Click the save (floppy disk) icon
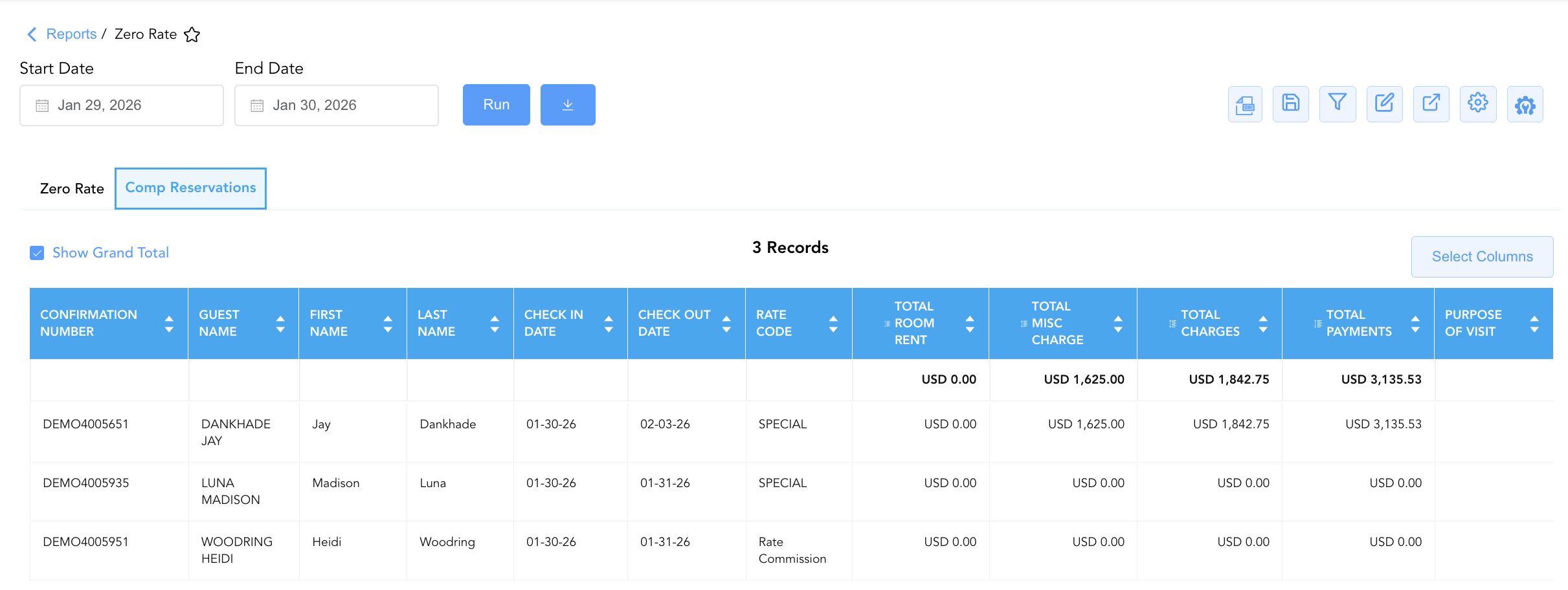 pyautogui.click(x=1291, y=104)
